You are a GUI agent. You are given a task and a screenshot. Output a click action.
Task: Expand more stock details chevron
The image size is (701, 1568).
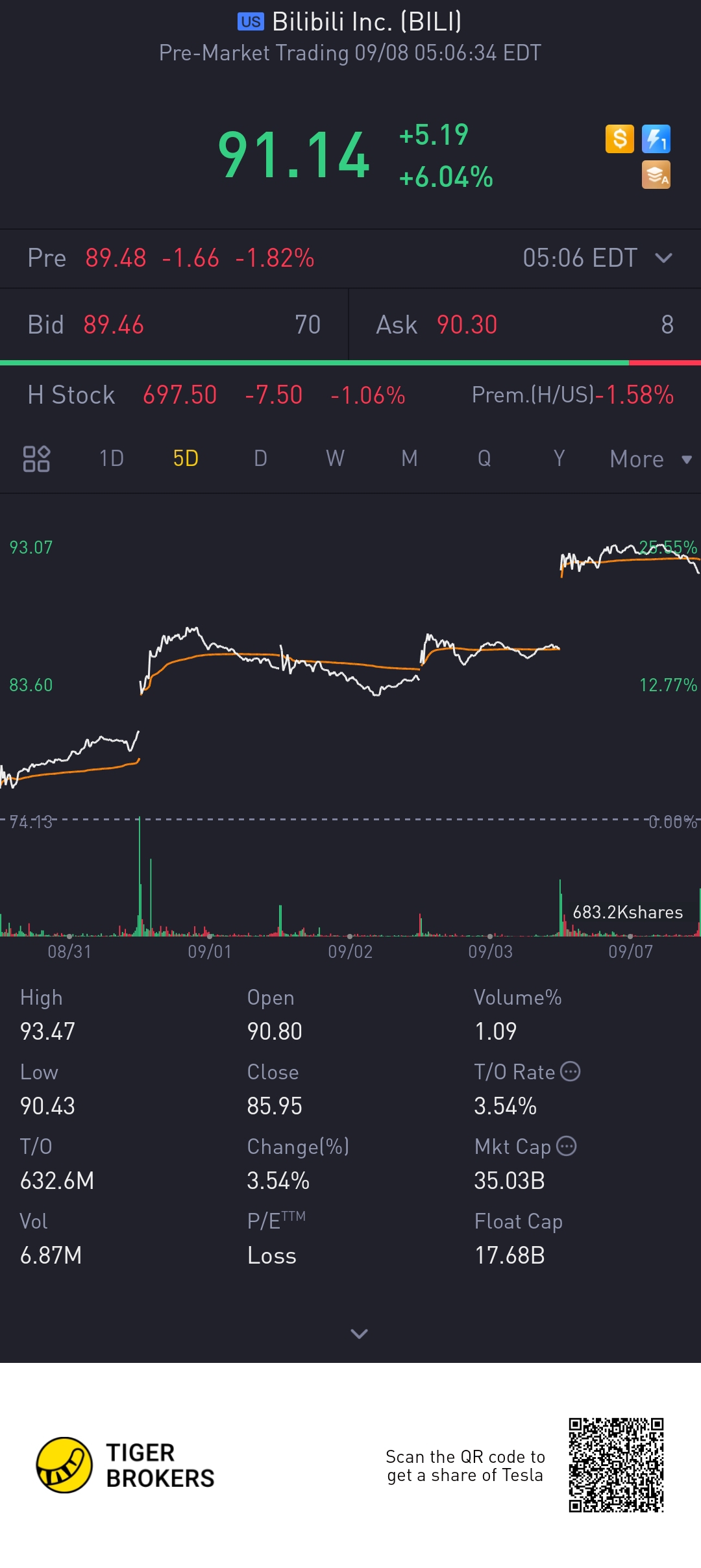click(x=359, y=1334)
